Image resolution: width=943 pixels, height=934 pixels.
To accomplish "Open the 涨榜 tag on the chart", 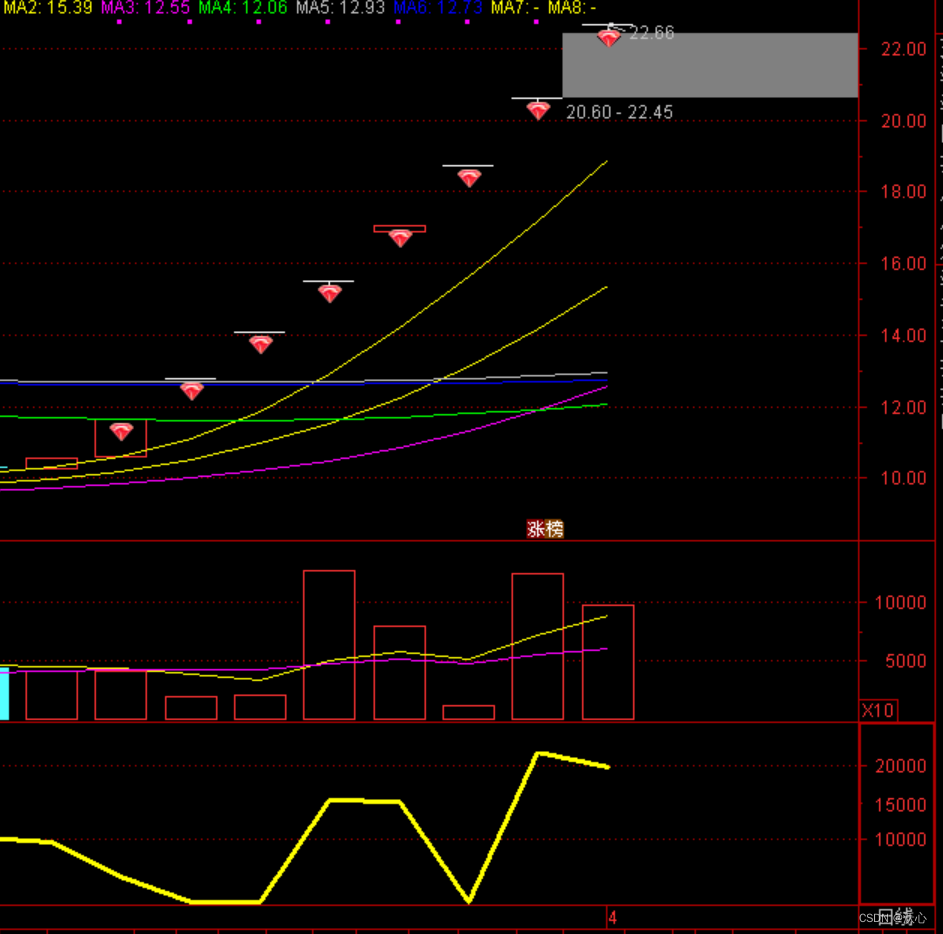I will click(545, 529).
